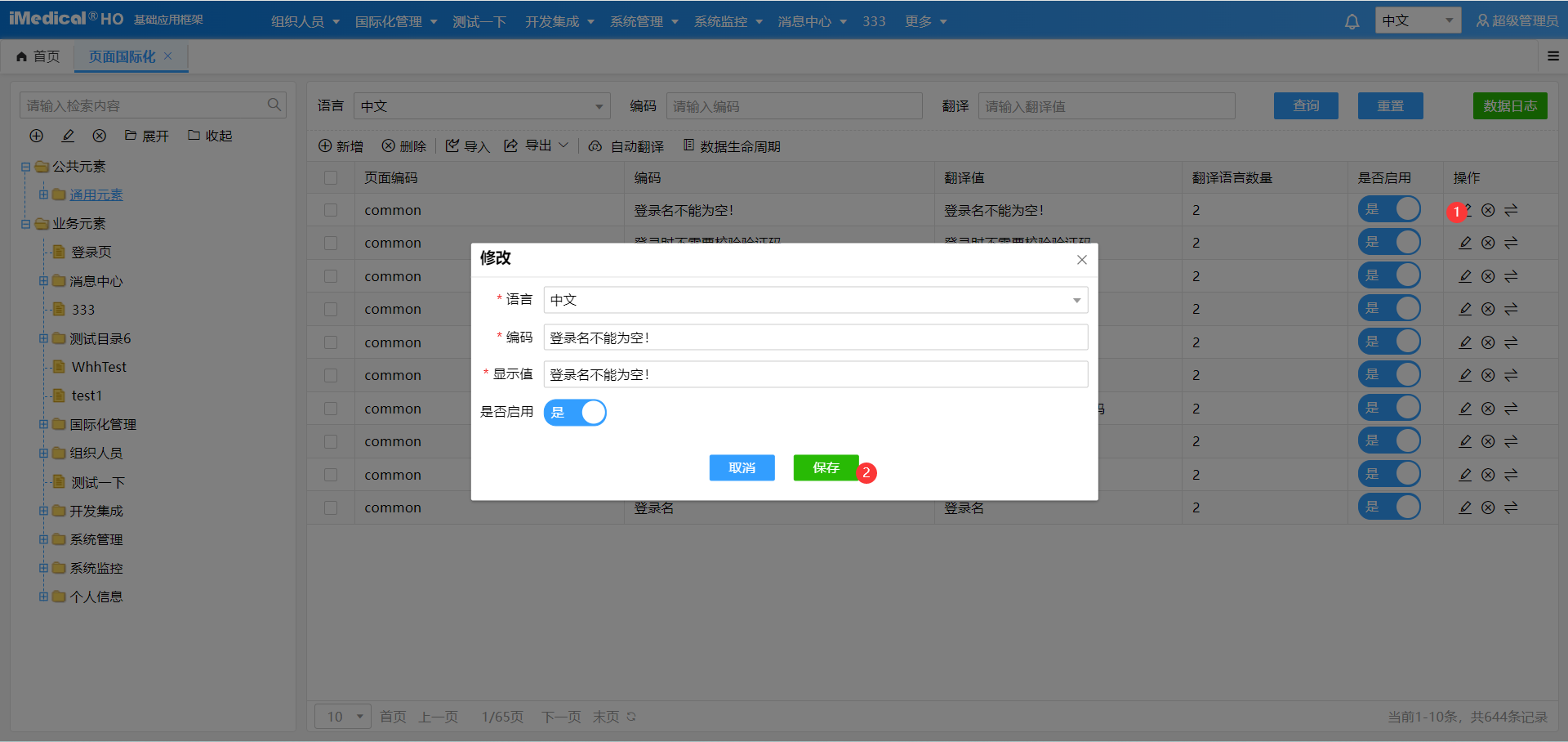Open the 国际化管理 top menu

396,21
